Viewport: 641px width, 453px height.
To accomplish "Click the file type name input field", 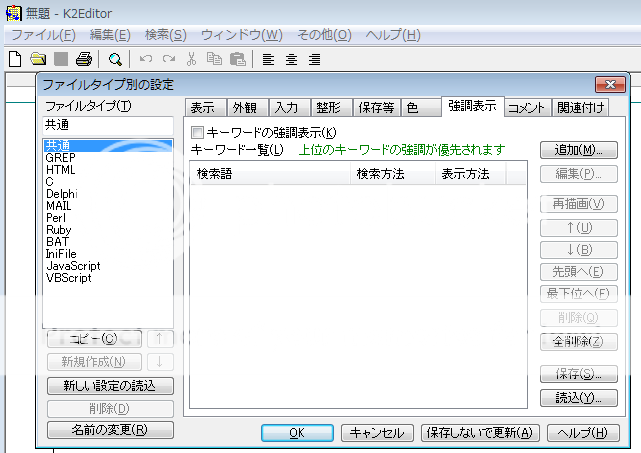I will point(108,126).
